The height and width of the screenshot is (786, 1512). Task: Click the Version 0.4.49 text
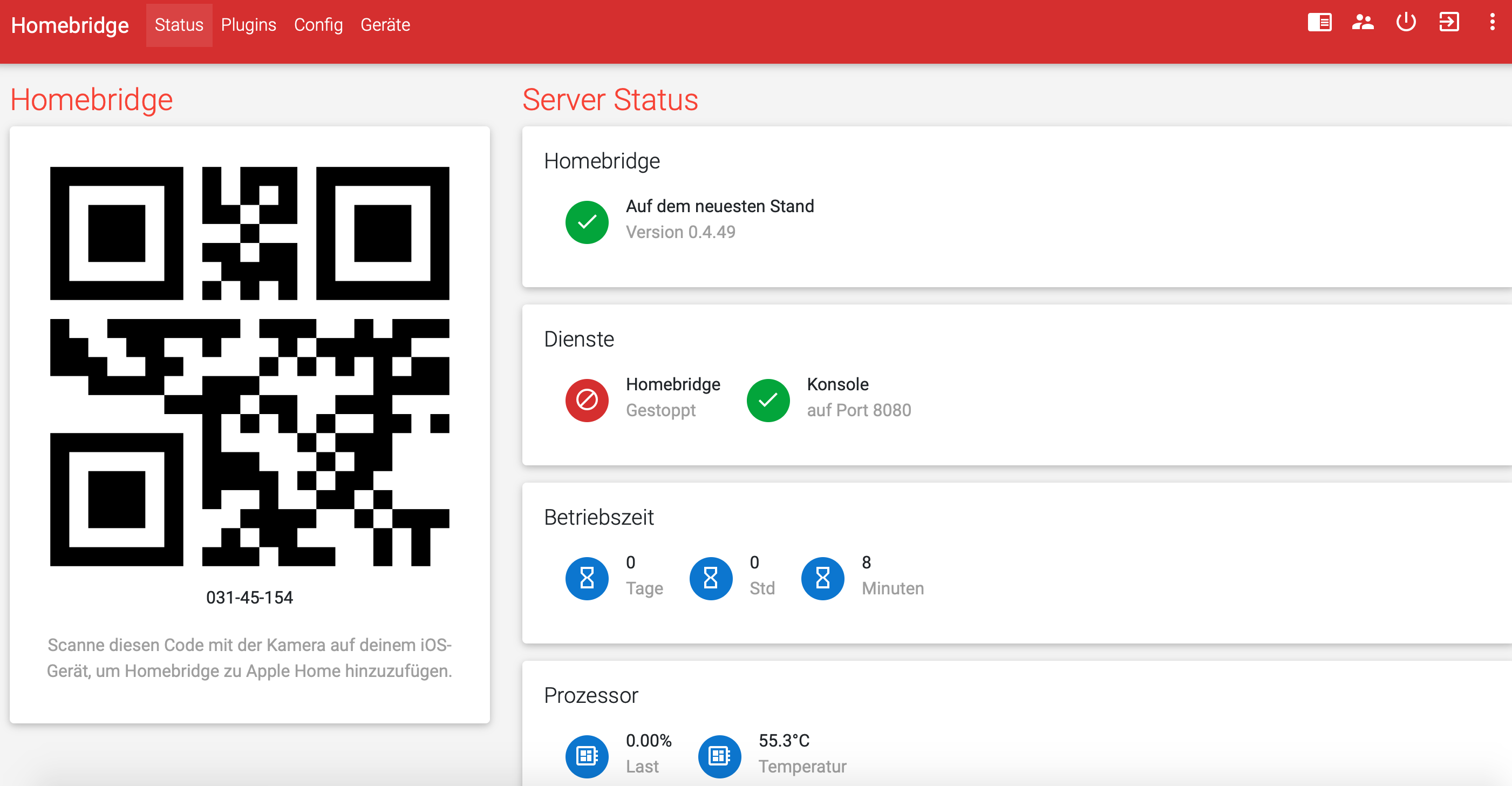point(680,233)
